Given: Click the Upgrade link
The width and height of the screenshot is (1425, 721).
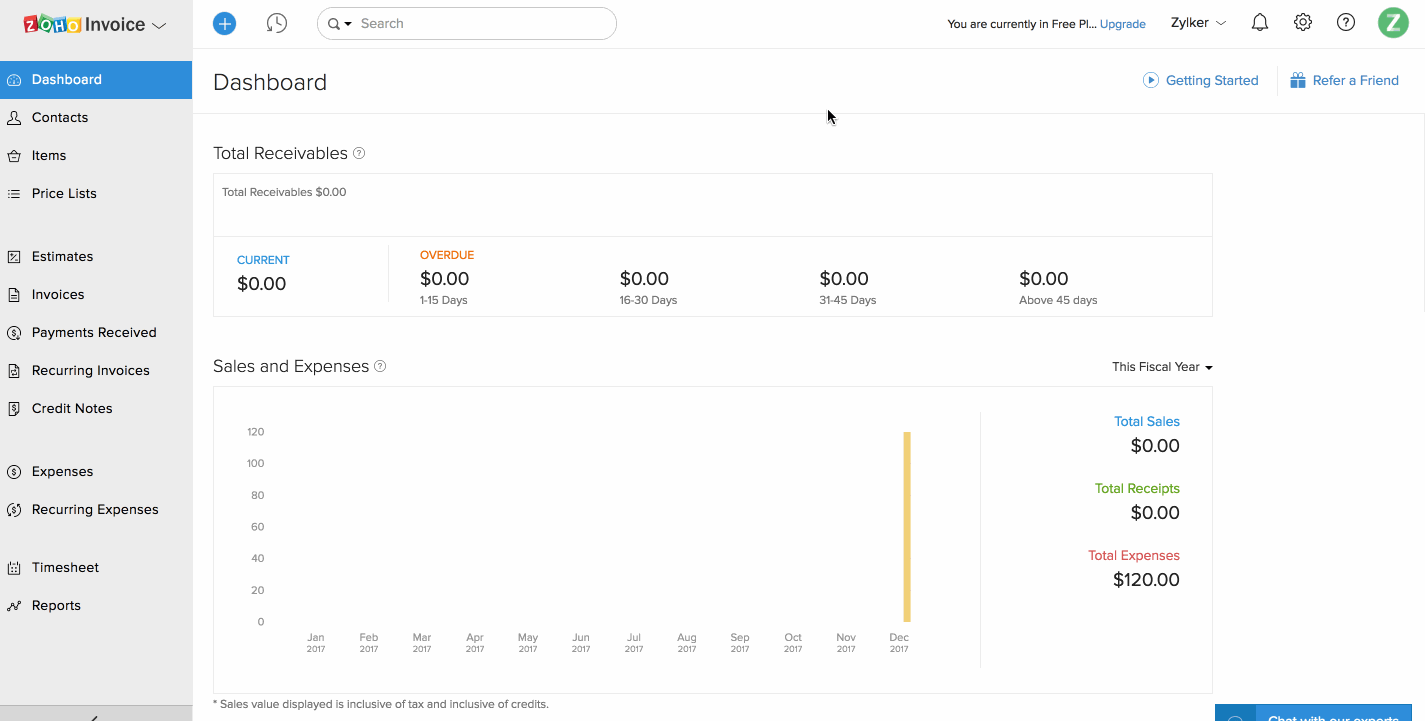Looking at the screenshot, I should pyautogui.click(x=1123, y=24).
